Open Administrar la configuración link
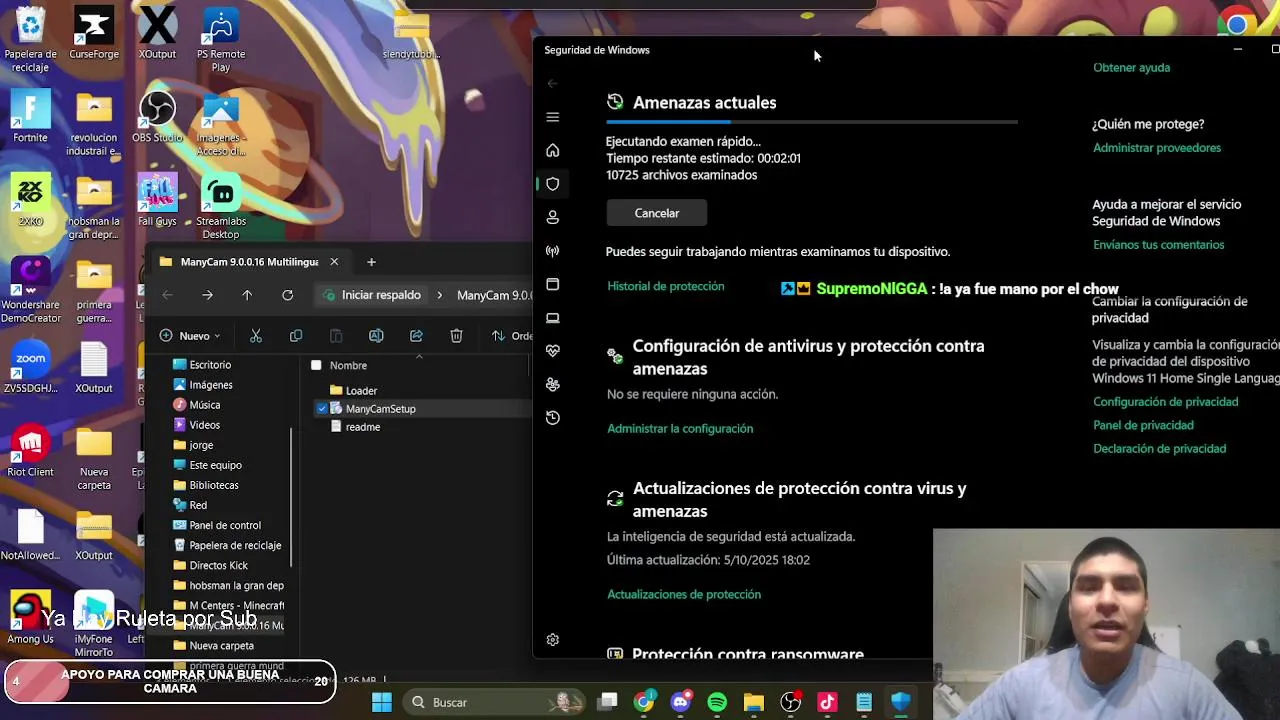Viewport: 1280px width, 720px height. [680, 428]
